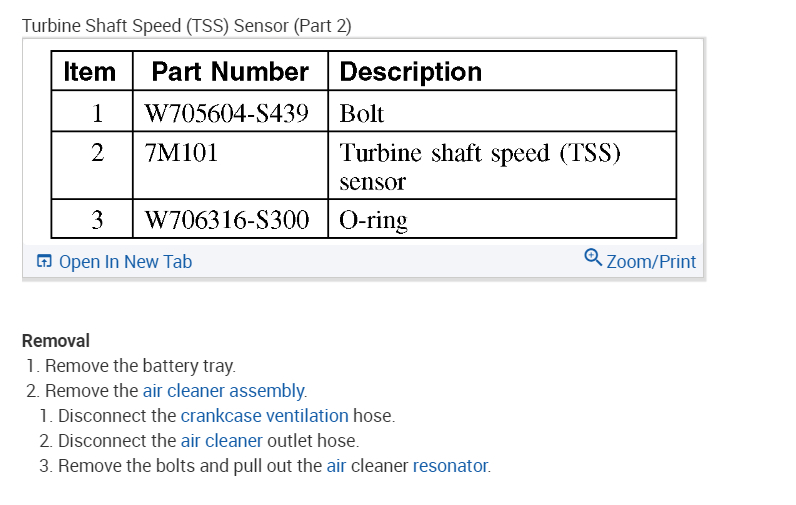Follow the 'crankcase ventilation' link
Viewport: 796px width, 505px height.
[264, 416]
